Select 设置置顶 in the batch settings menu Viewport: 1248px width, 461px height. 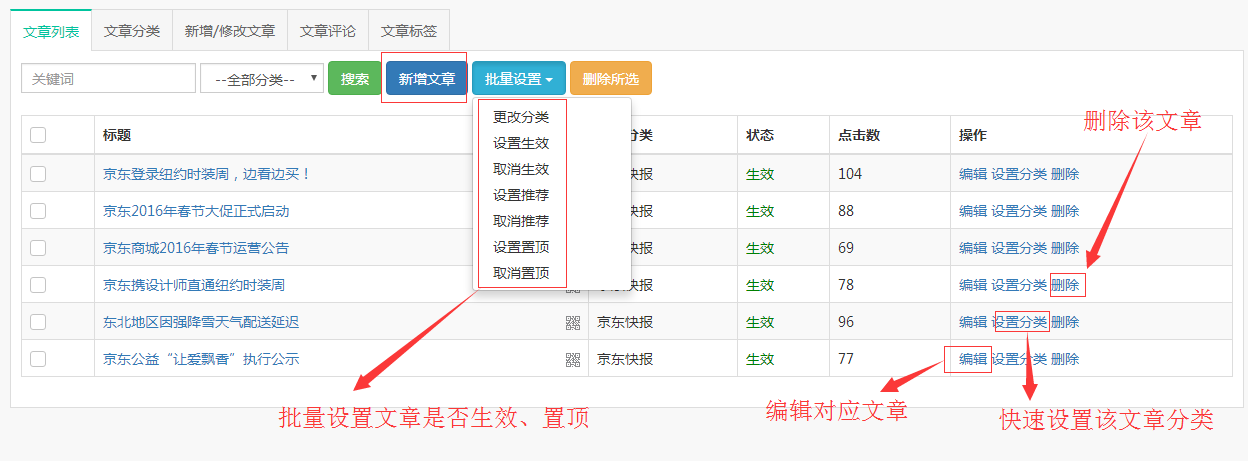click(521, 247)
